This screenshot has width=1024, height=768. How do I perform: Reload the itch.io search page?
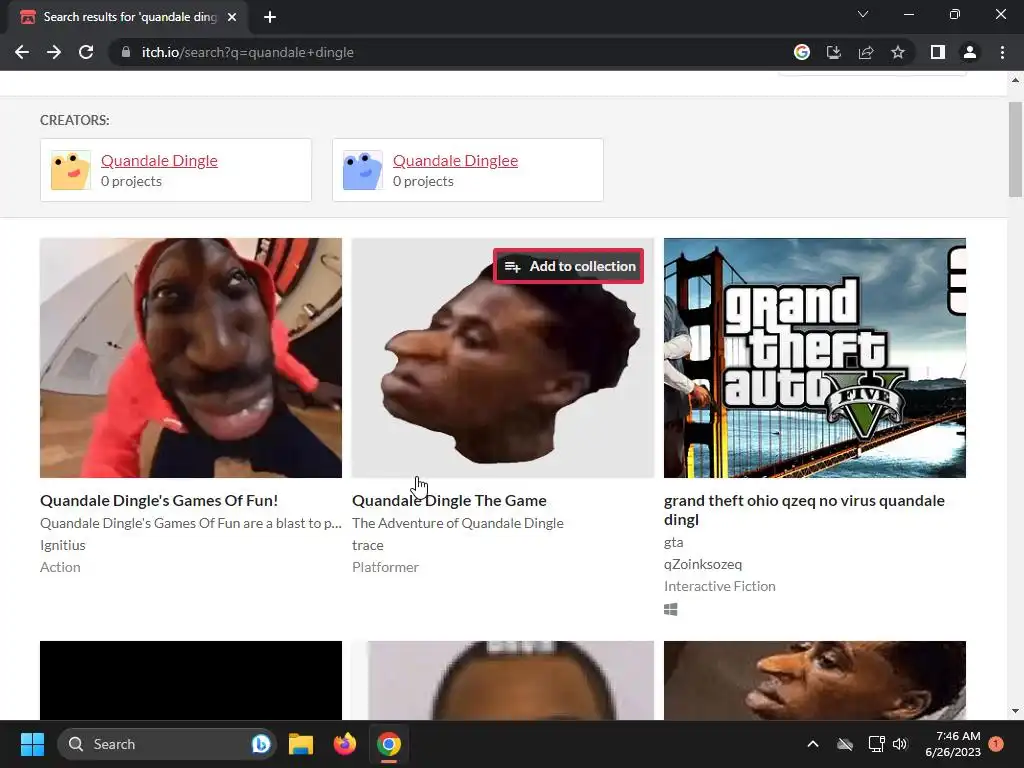[86, 52]
